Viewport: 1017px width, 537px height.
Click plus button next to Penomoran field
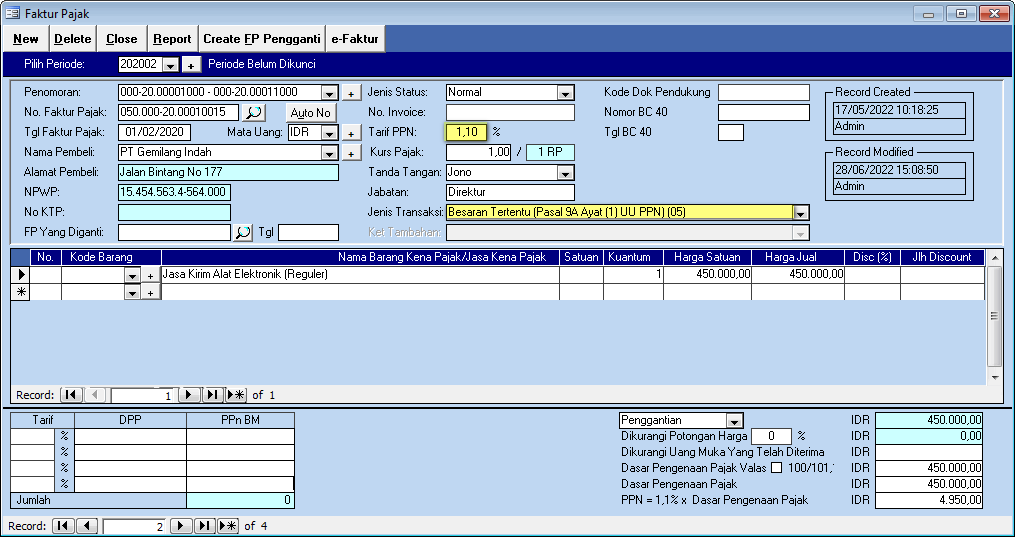[x=351, y=93]
